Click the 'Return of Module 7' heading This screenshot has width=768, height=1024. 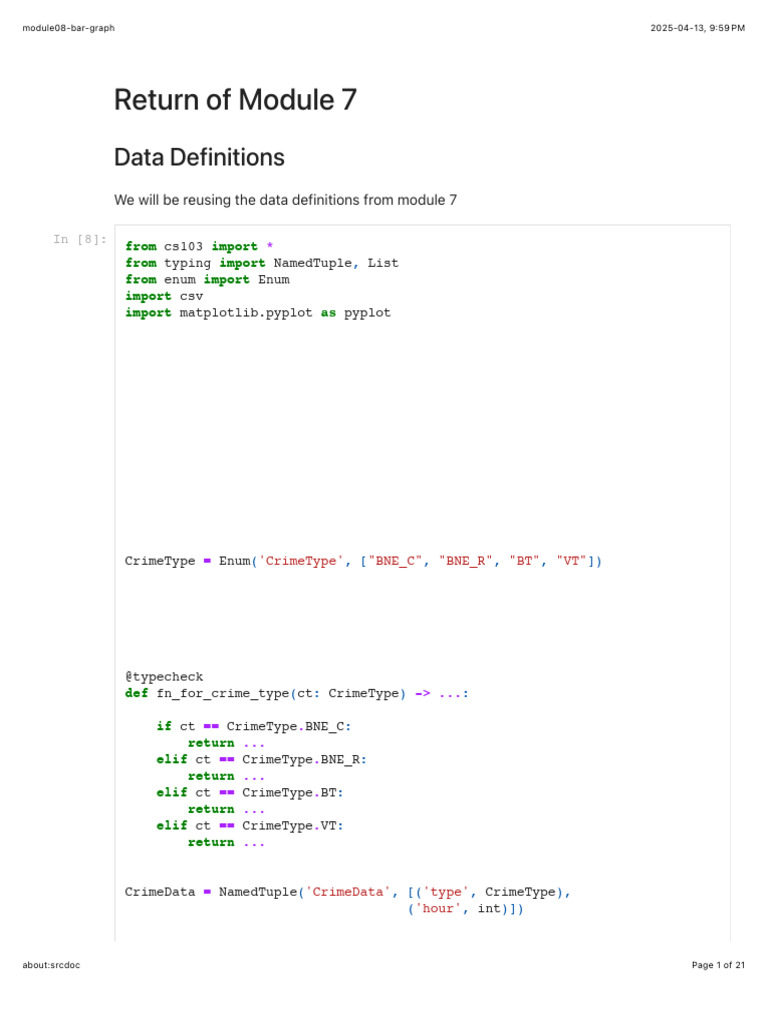pyautogui.click(x=235, y=100)
